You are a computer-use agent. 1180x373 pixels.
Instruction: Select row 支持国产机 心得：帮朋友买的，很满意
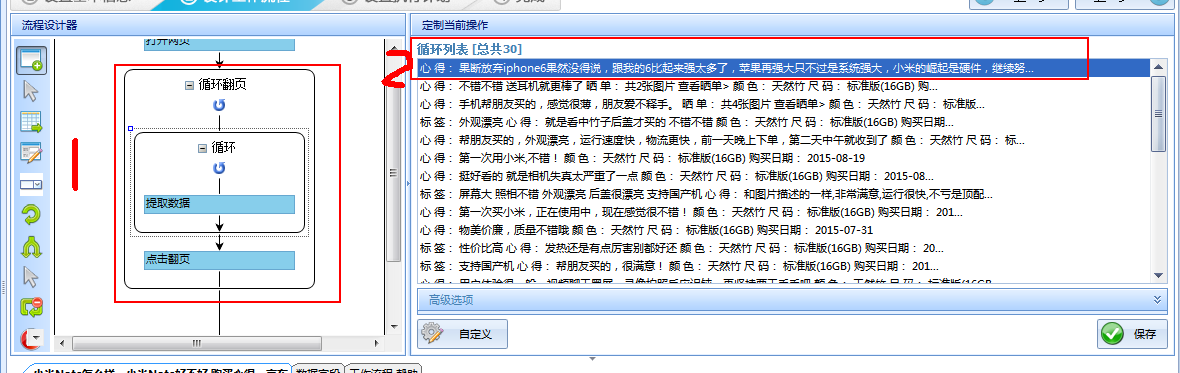coord(783,266)
